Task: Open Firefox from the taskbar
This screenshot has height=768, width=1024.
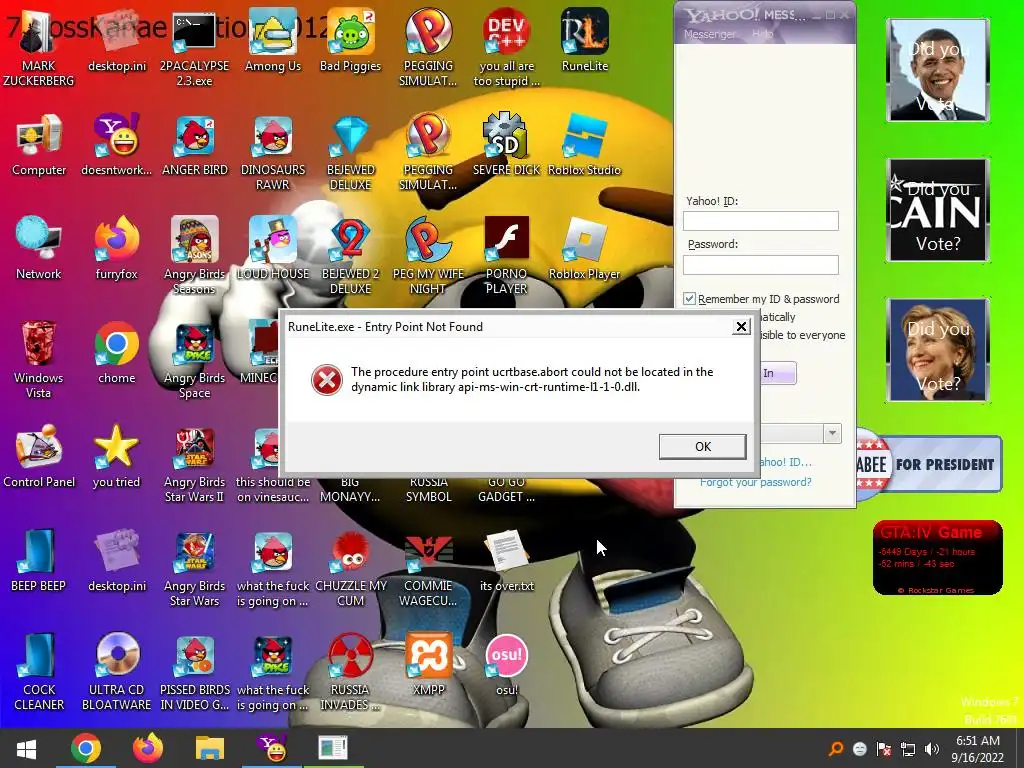Action: [148, 748]
